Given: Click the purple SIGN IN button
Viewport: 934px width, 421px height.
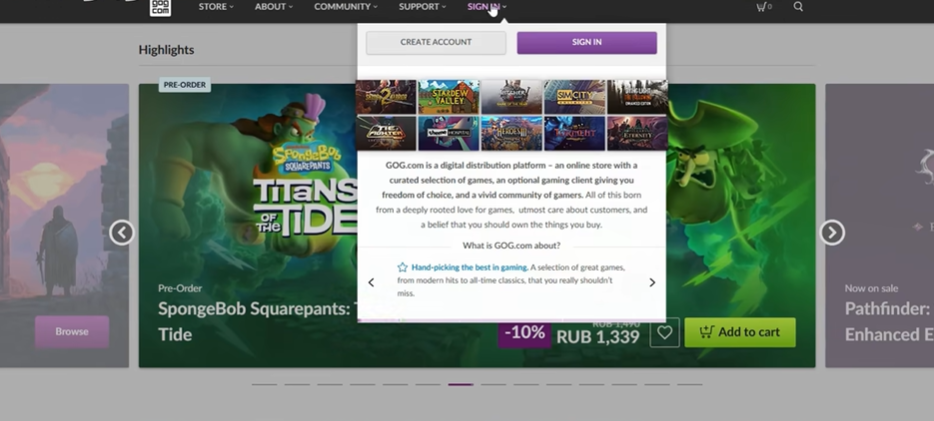Looking at the screenshot, I should (587, 42).
